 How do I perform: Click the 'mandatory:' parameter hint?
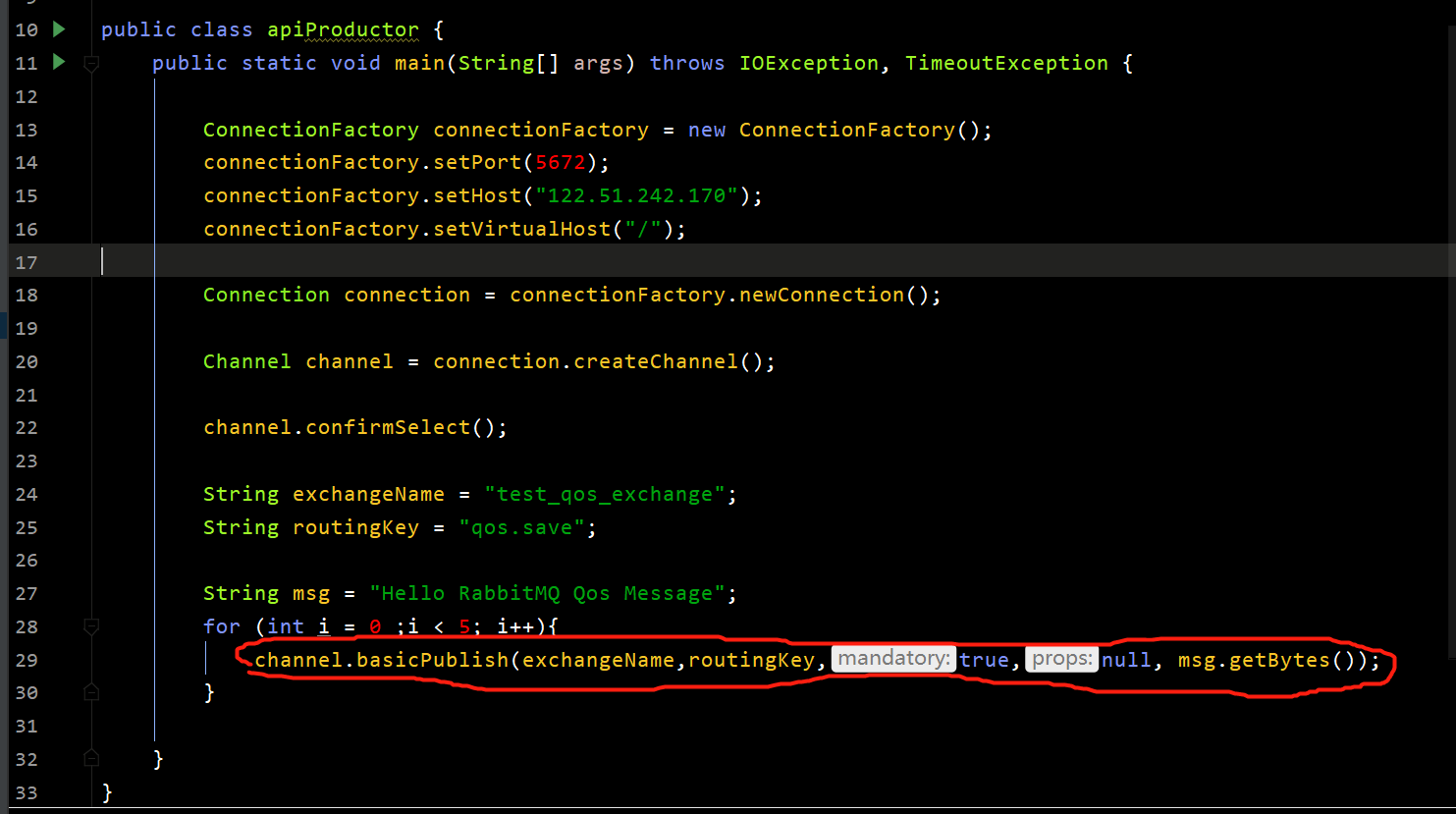tap(893, 659)
